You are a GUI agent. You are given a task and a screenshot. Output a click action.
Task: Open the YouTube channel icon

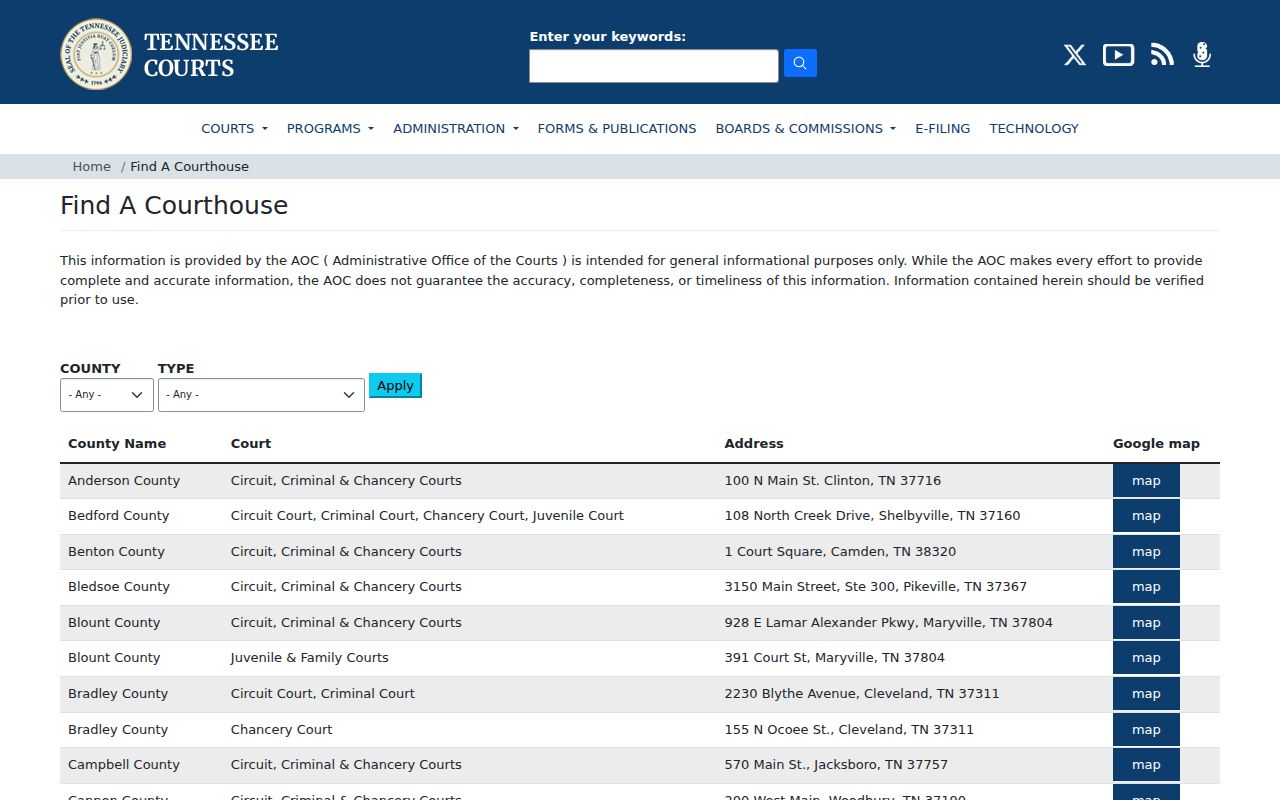pyautogui.click(x=1118, y=55)
